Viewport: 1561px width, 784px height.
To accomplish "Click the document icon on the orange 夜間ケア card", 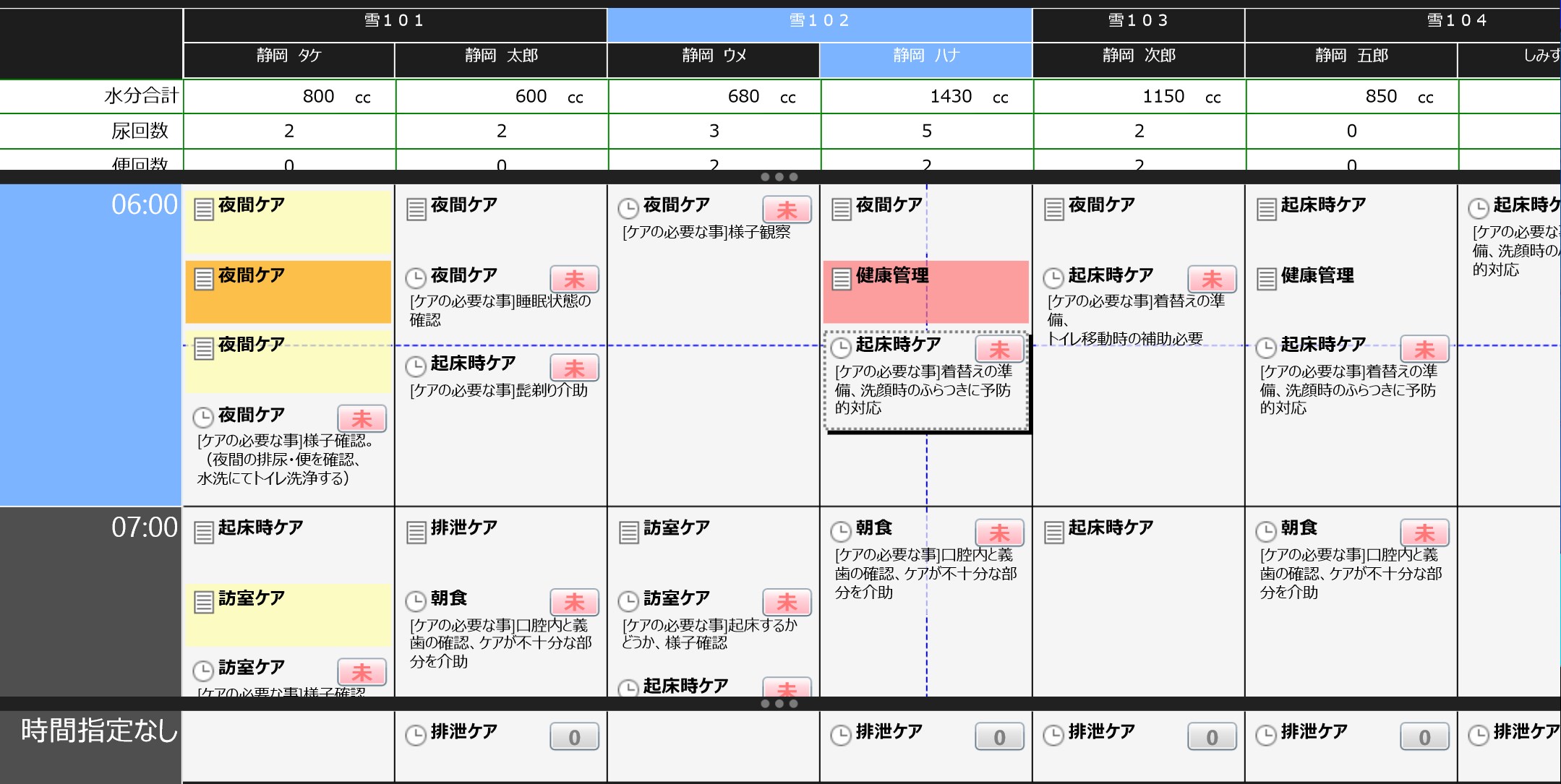I will (204, 278).
